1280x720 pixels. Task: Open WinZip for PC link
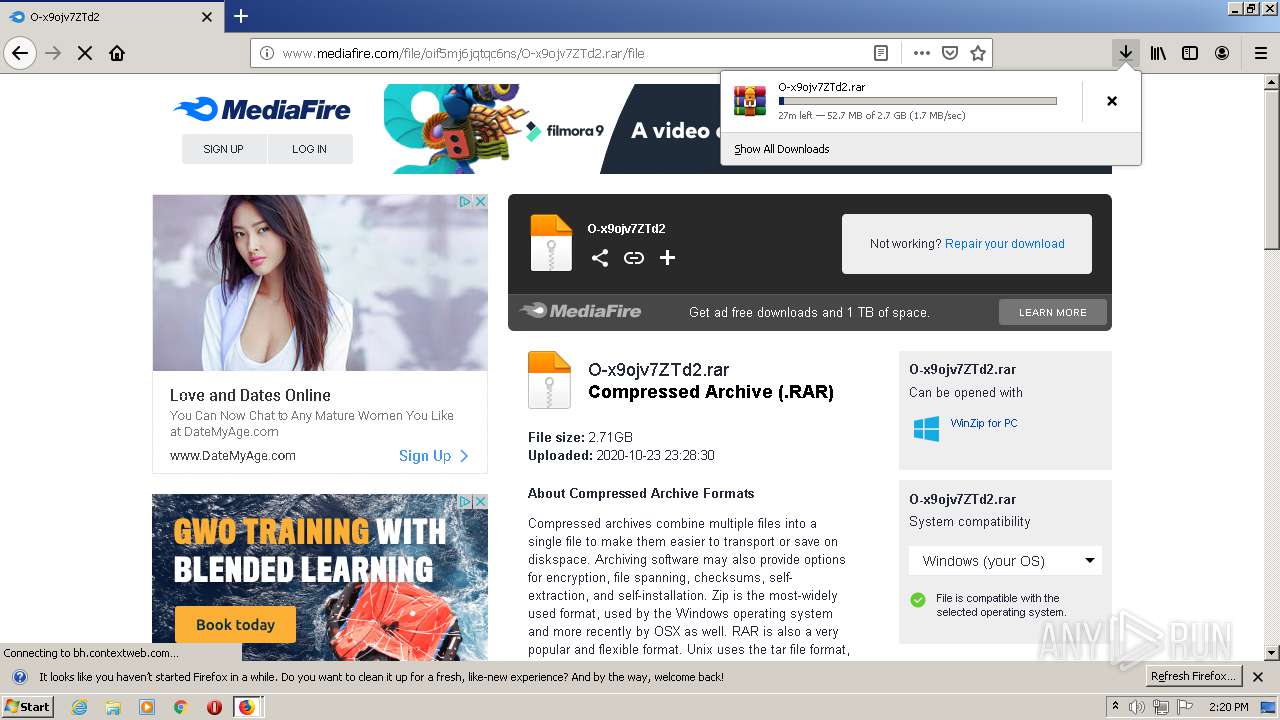pos(984,423)
